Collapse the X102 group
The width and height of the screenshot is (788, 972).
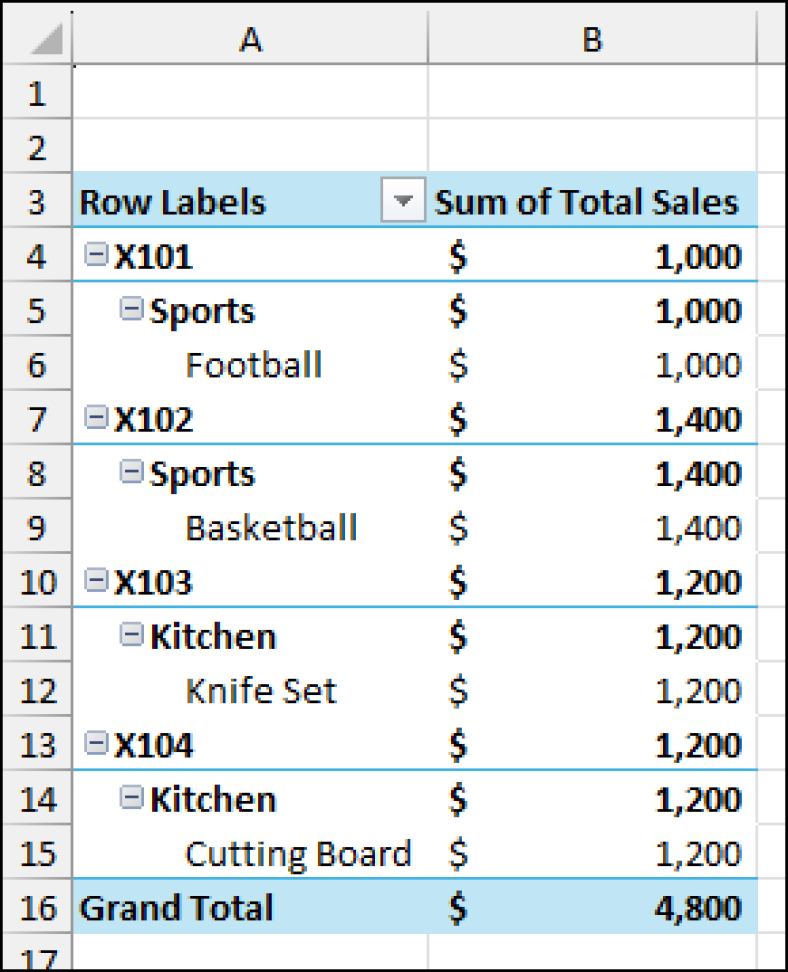[96, 419]
